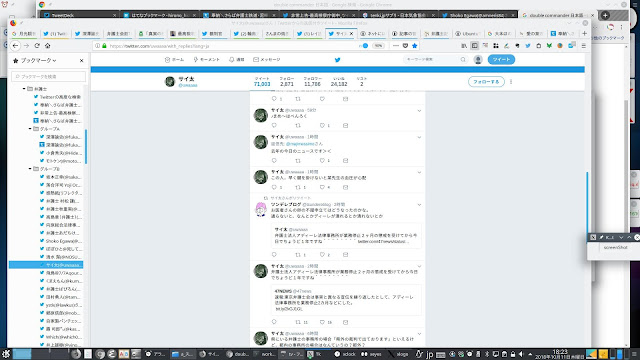640x360 pixels.
Task: Retweet the この人、早く腰を tweet
Action: pos(299,187)
